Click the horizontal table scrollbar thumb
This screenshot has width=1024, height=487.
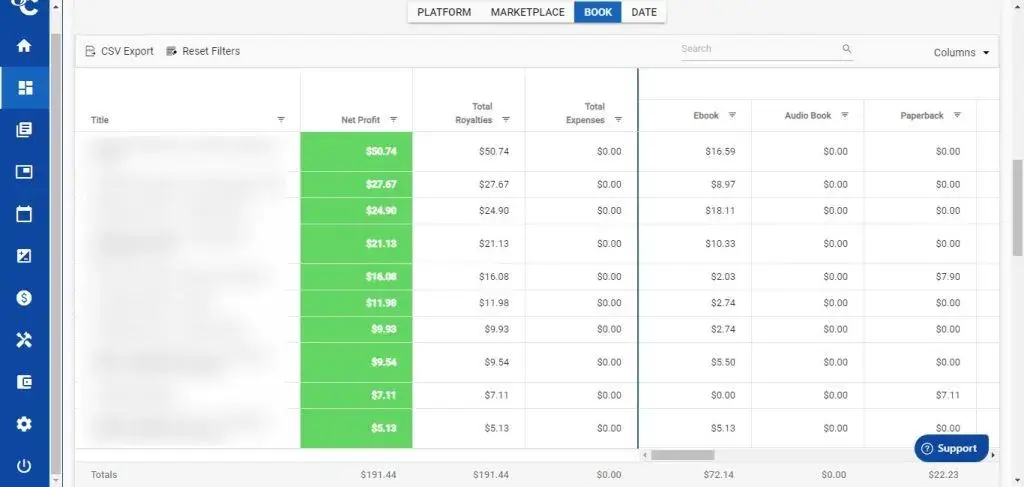(x=682, y=455)
